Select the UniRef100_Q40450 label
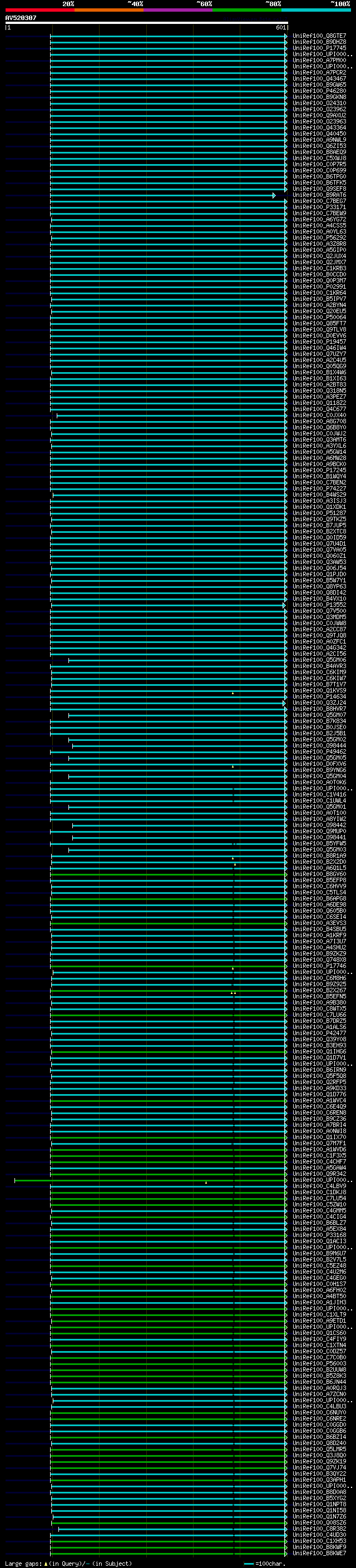 [x=319, y=134]
